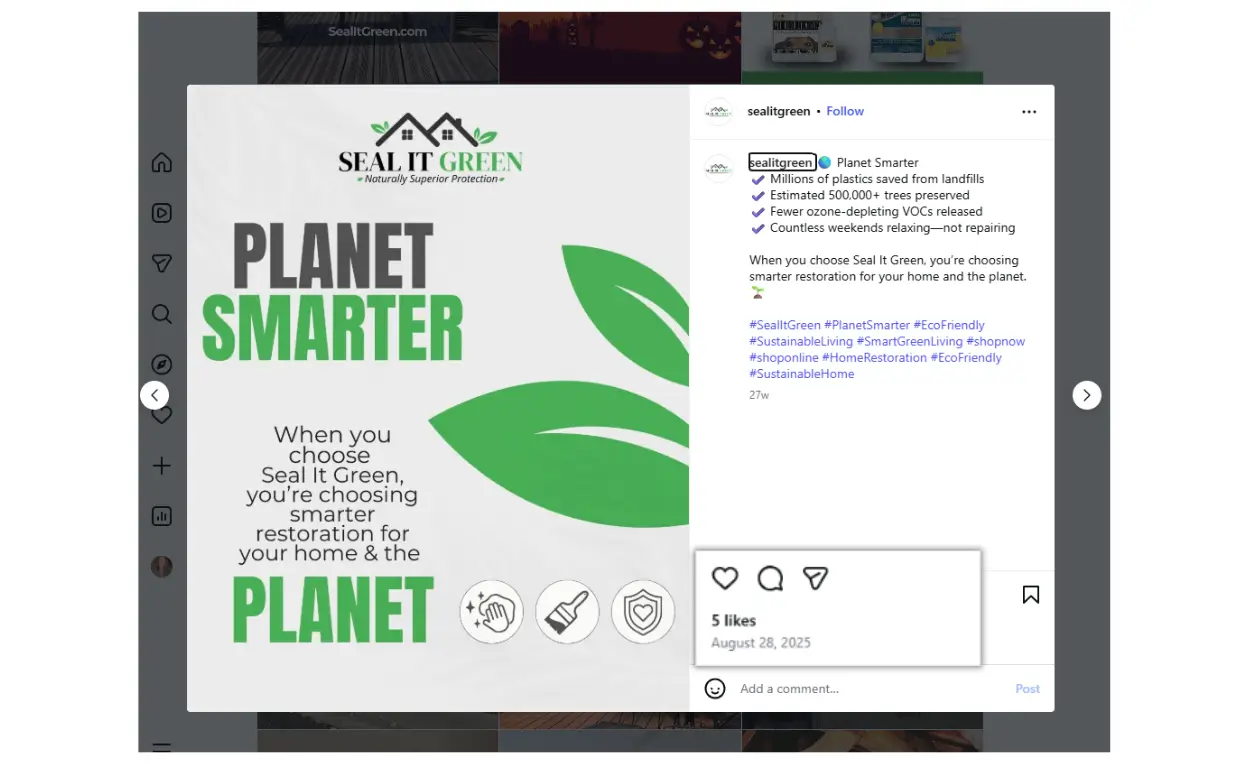The image size is (1248, 764).
Task: Open the #PlanetSmarter hashtag link
Action: click(x=867, y=325)
